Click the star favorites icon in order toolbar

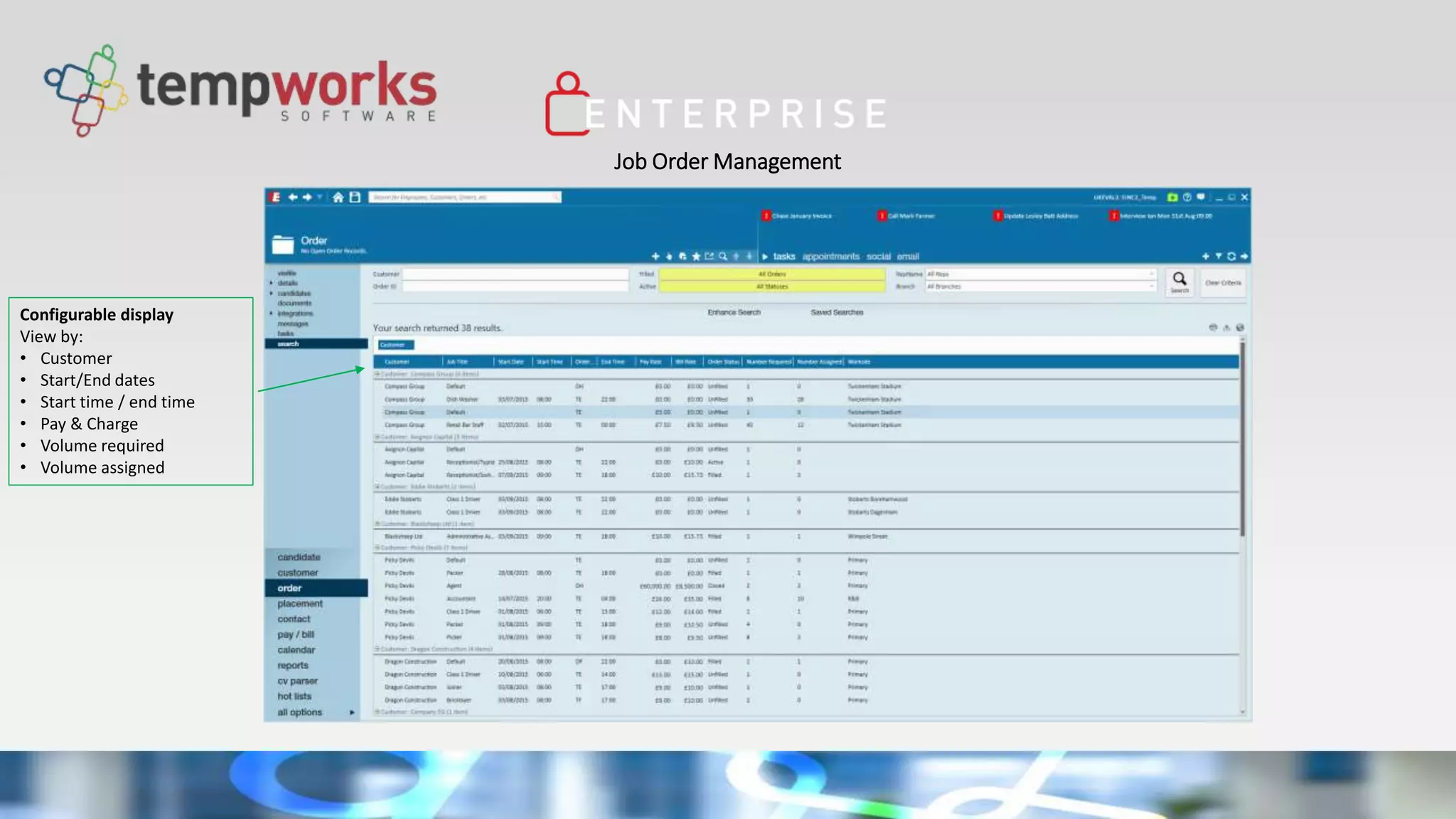[696, 256]
